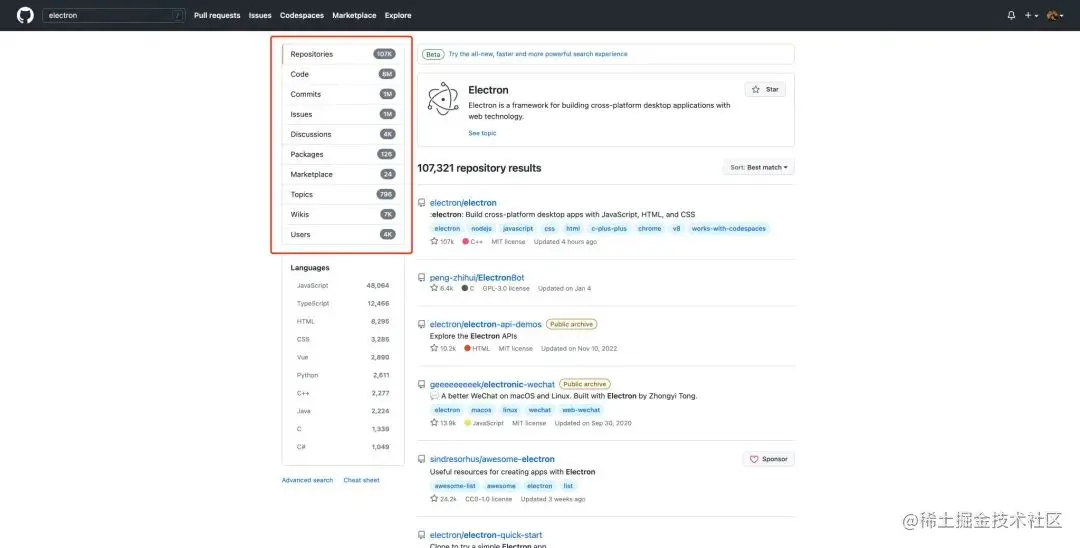Open peng-zhihui/ElectronBot repository

pyautogui.click(x=477, y=278)
